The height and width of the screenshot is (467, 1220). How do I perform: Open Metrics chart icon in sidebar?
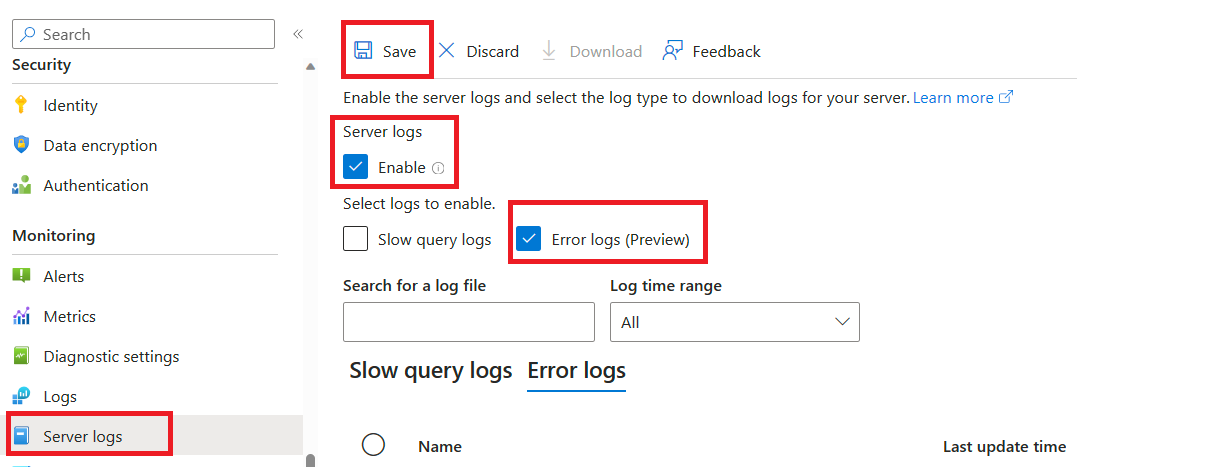pos(21,316)
